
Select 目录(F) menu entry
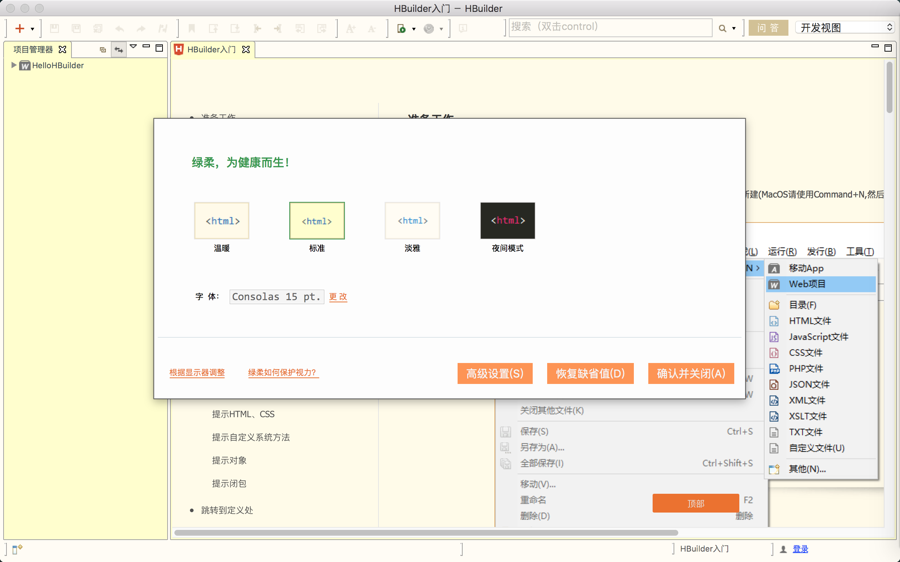click(x=821, y=305)
